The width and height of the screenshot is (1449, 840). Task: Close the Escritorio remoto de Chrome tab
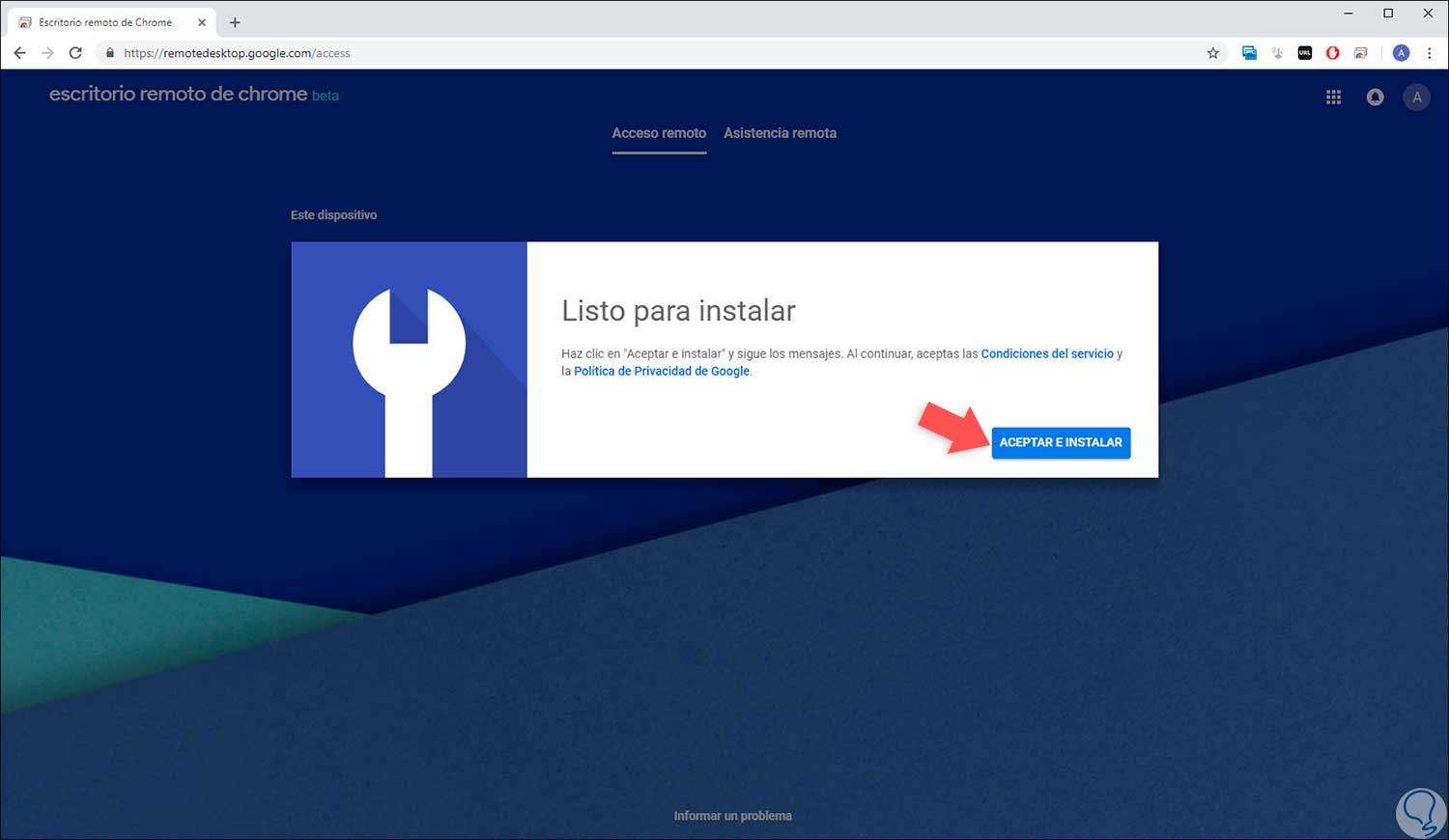[x=202, y=22]
